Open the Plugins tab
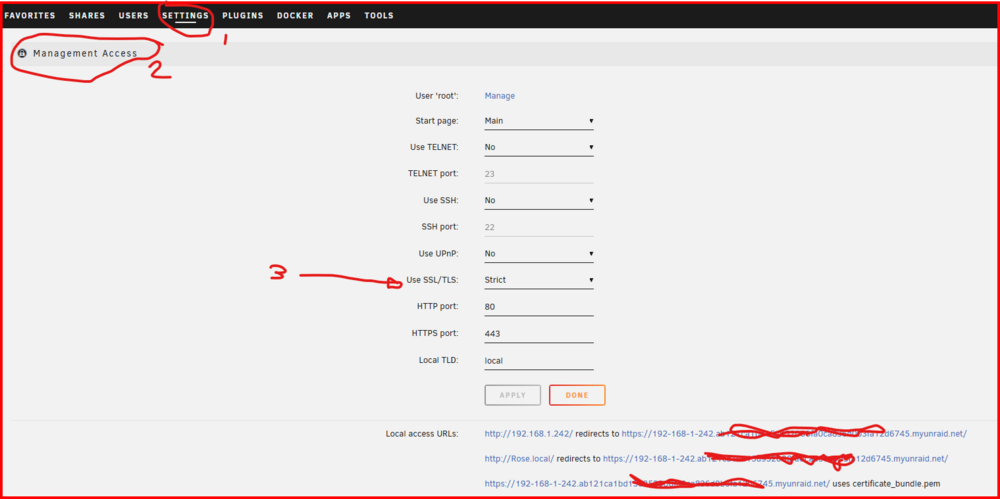The height and width of the screenshot is (499, 1000). click(243, 15)
